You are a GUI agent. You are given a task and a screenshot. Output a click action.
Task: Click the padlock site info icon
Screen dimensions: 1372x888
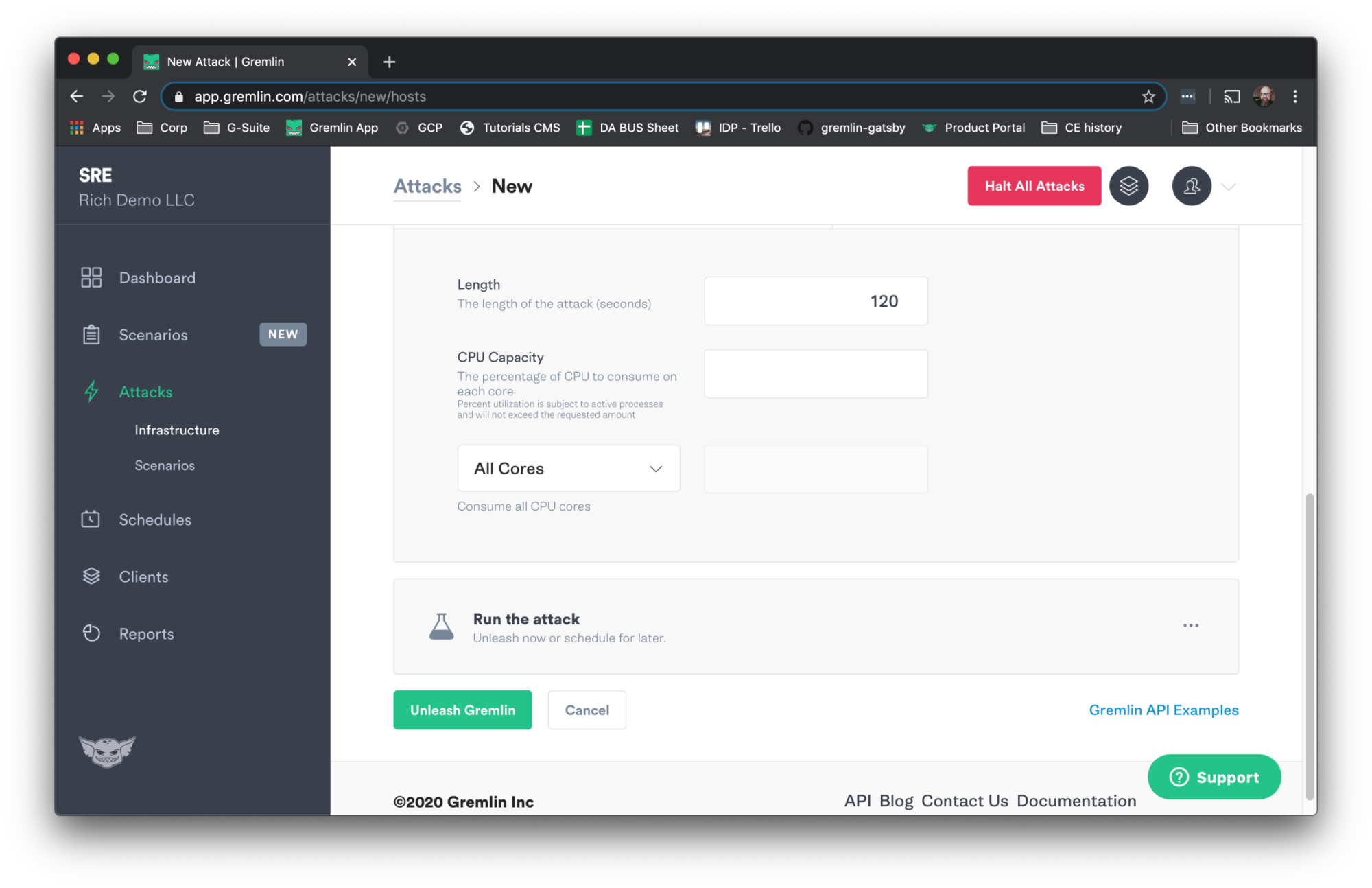[179, 97]
